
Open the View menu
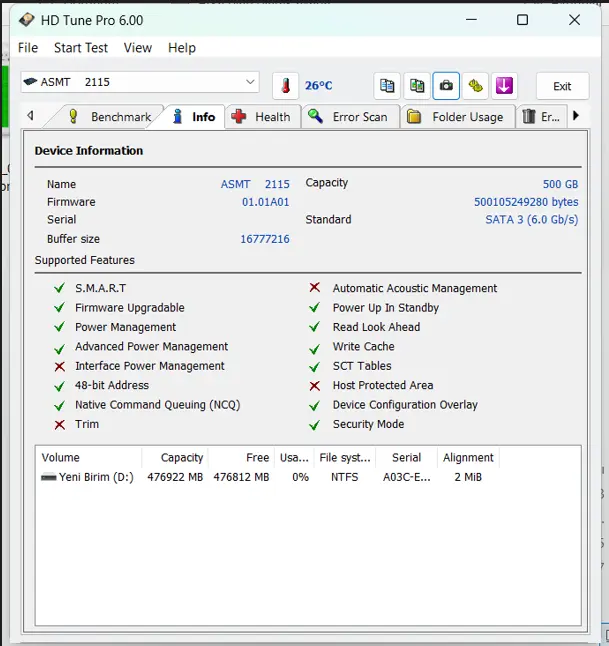click(138, 48)
